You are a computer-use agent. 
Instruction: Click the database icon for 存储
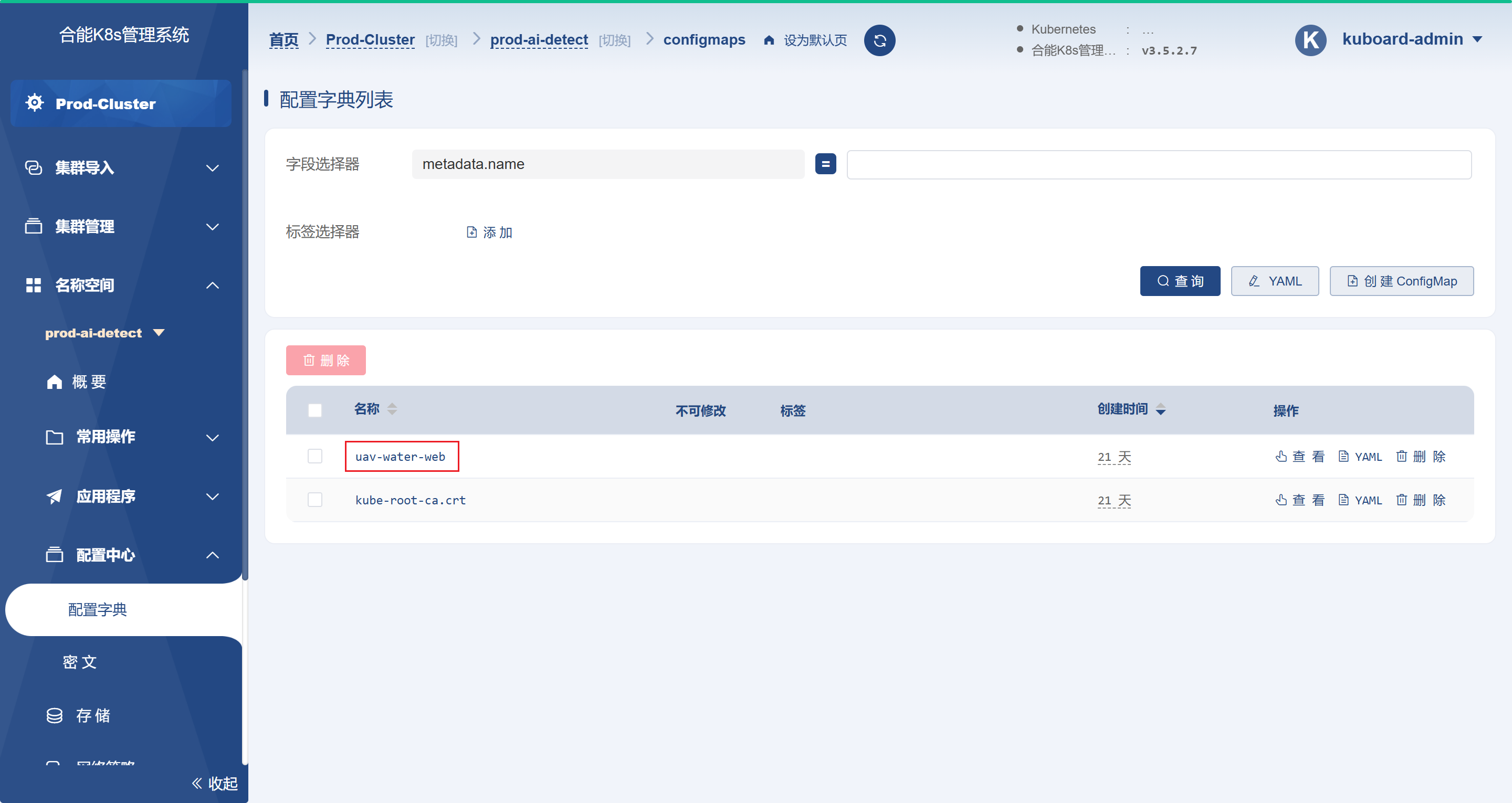coord(54,715)
